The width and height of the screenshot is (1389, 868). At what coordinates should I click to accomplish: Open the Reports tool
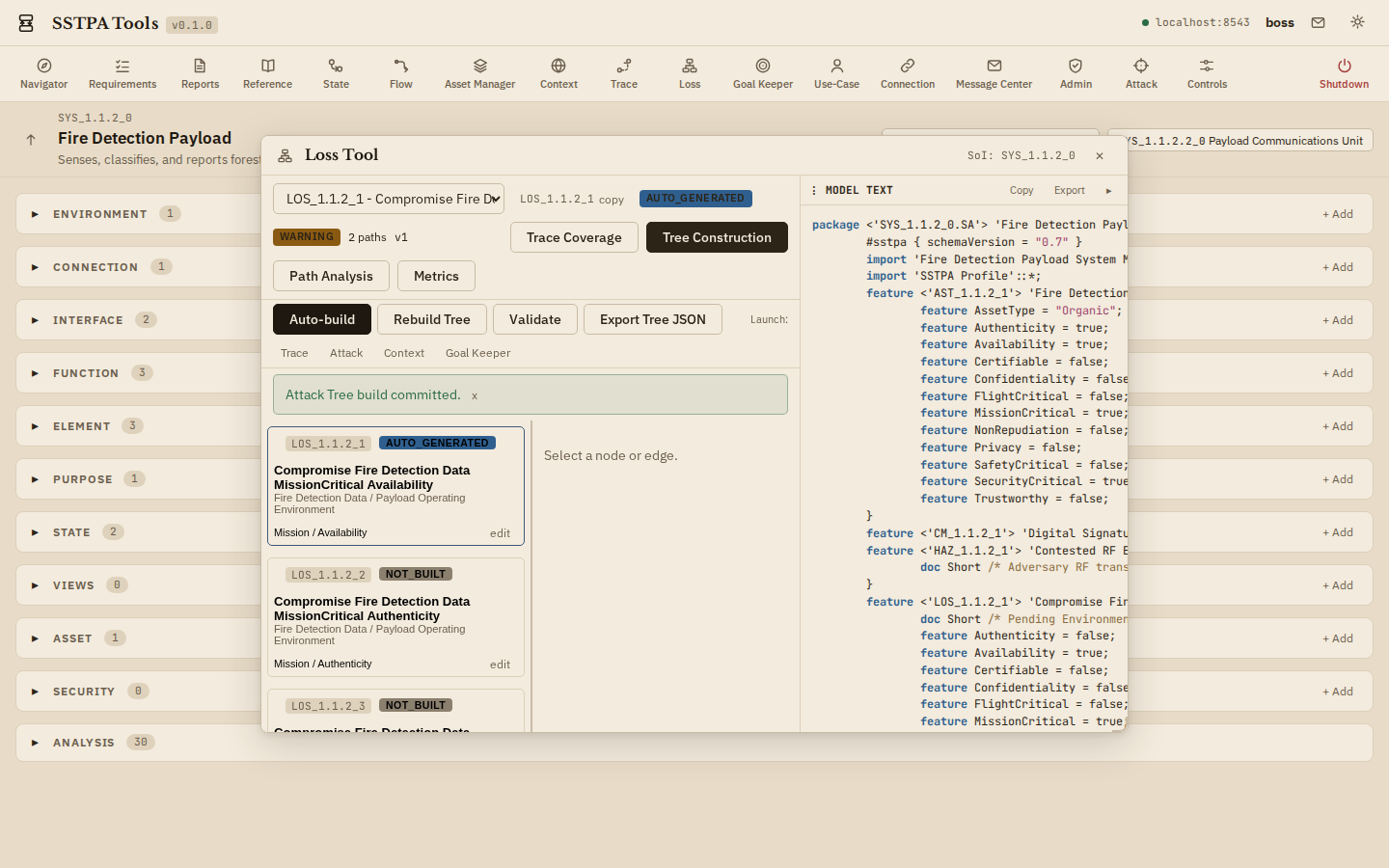pyautogui.click(x=200, y=73)
